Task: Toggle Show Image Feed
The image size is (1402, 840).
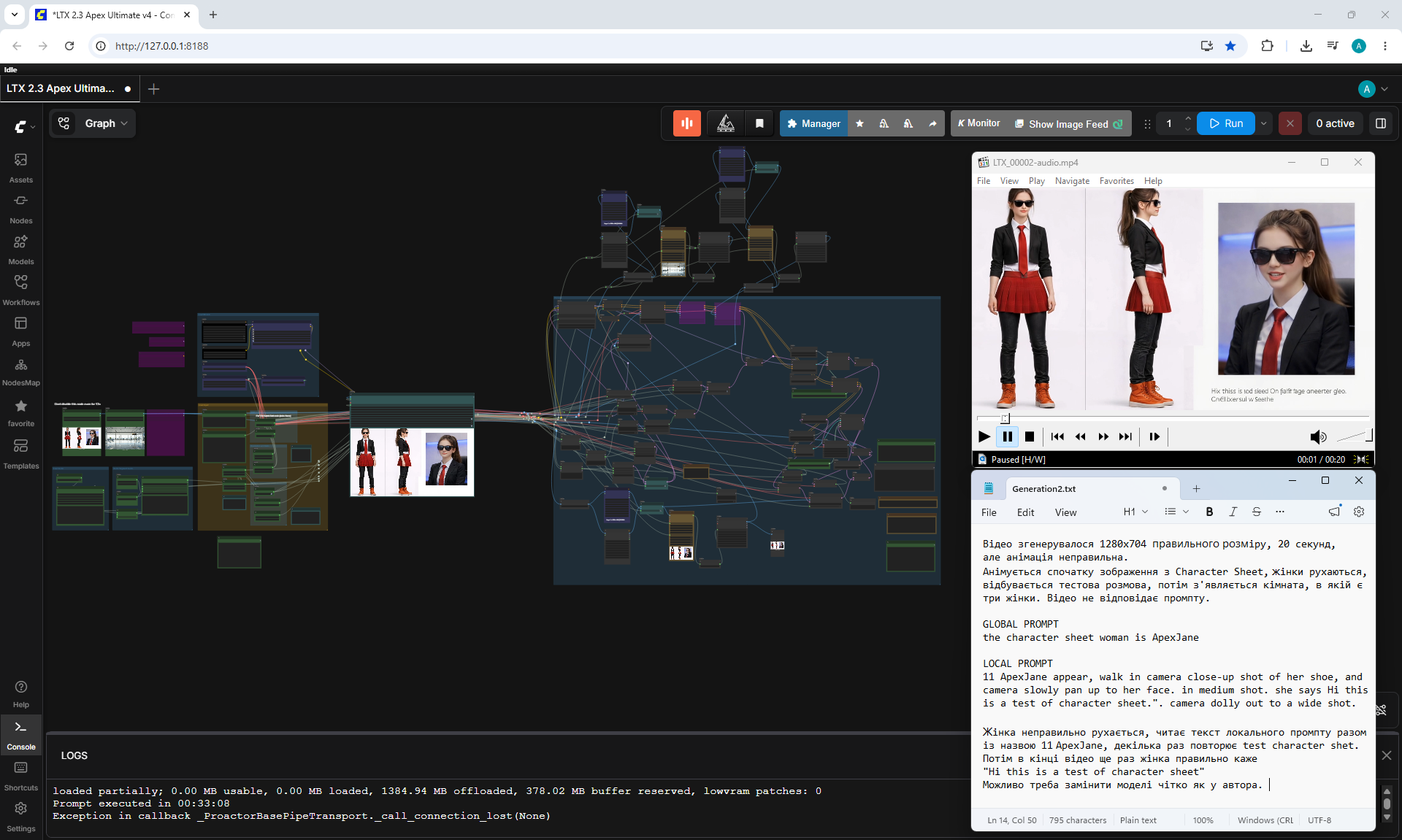Action: 1068,124
